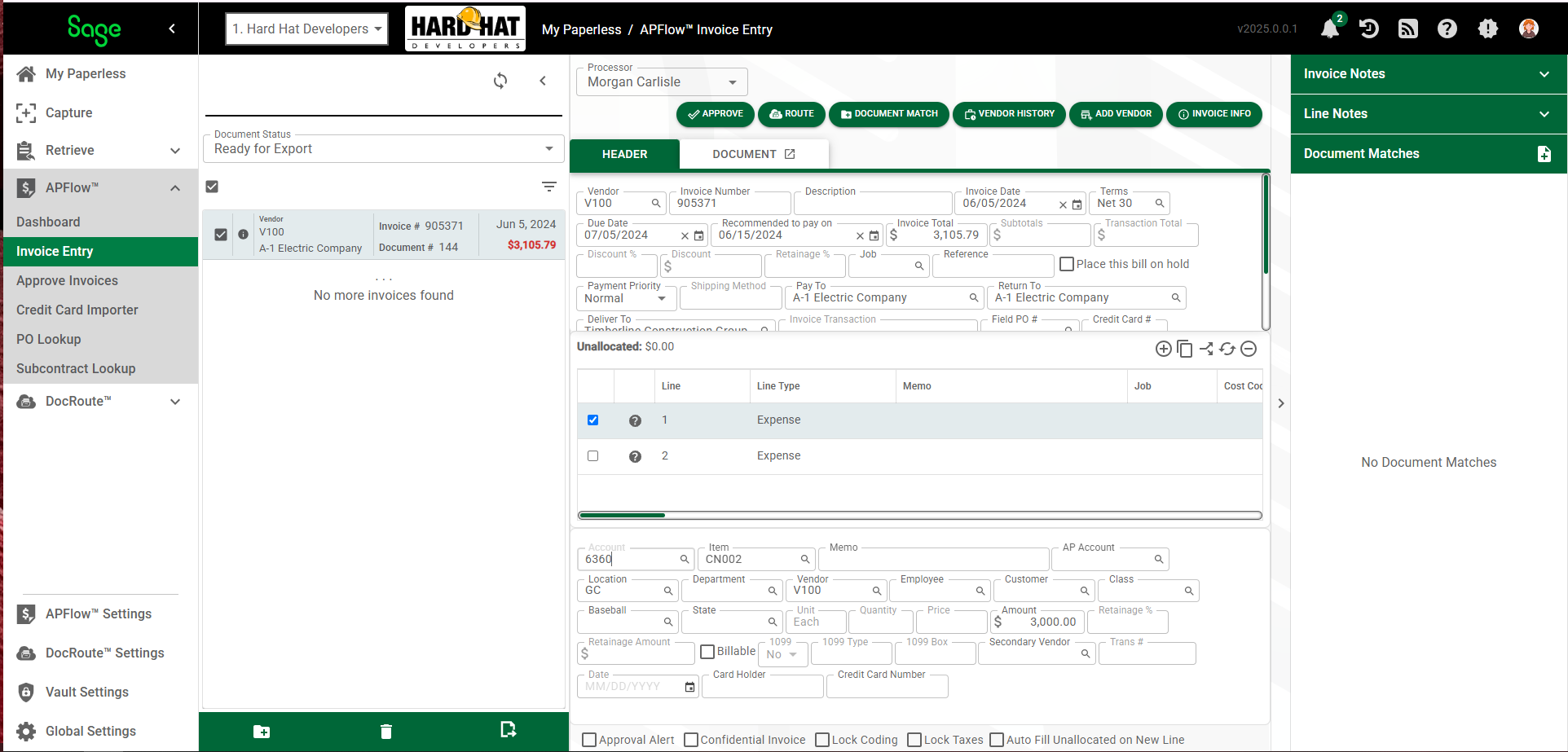This screenshot has width=1568, height=752.
Task: Enable Approval Alert checkbox
Action: 589,740
